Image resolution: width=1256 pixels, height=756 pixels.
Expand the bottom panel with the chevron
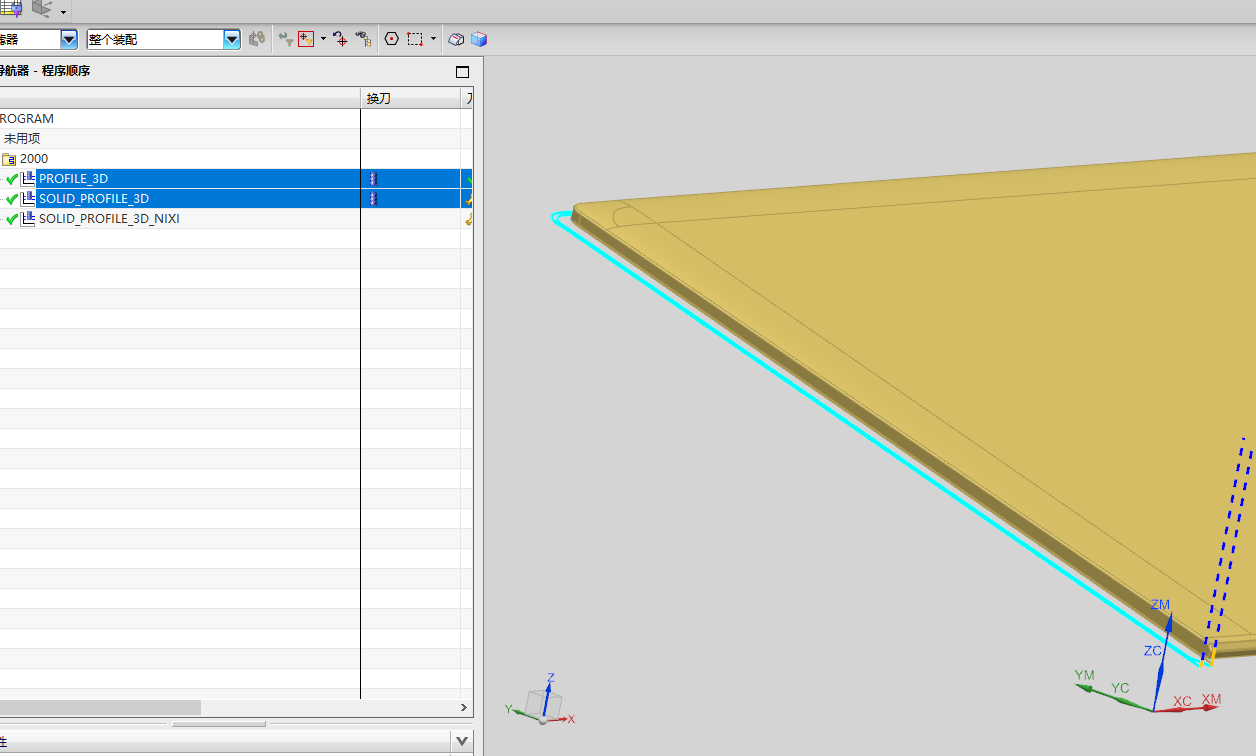click(x=462, y=741)
